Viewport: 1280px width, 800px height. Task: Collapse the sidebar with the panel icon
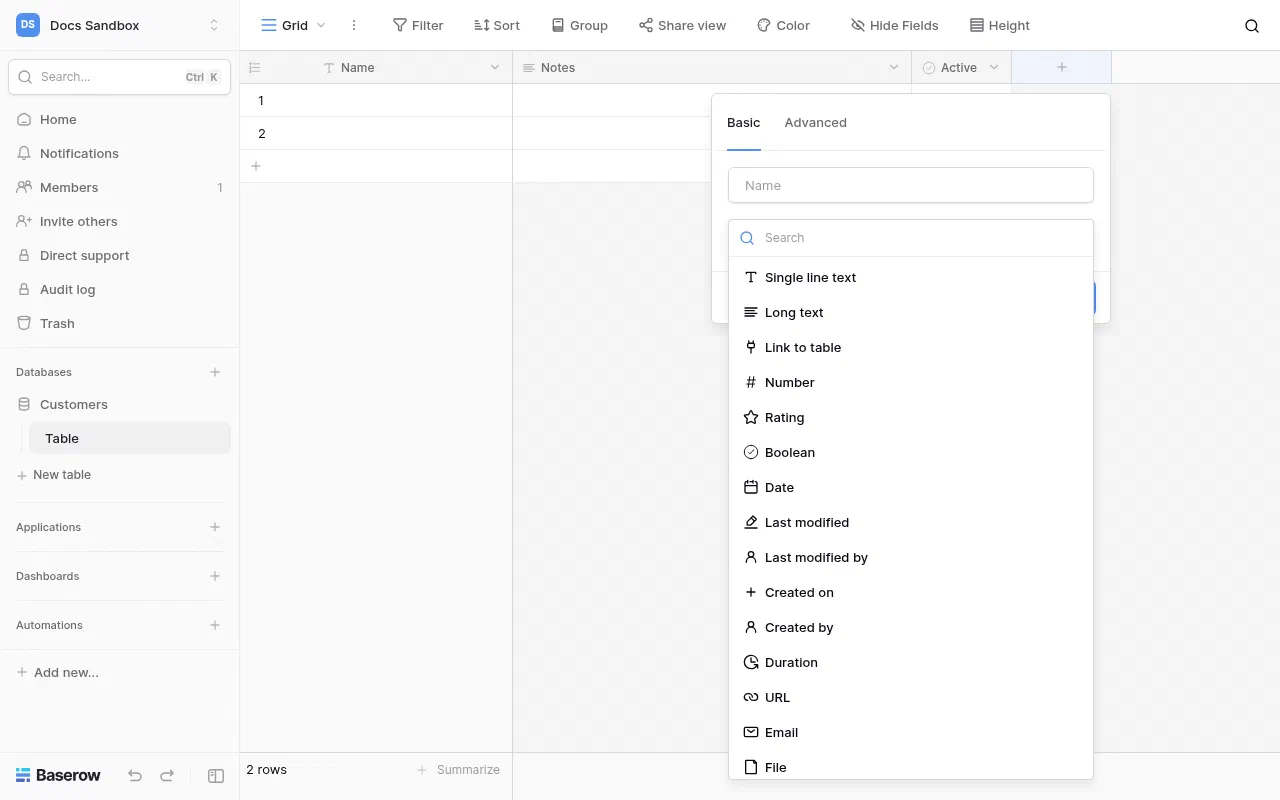[216, 775]
